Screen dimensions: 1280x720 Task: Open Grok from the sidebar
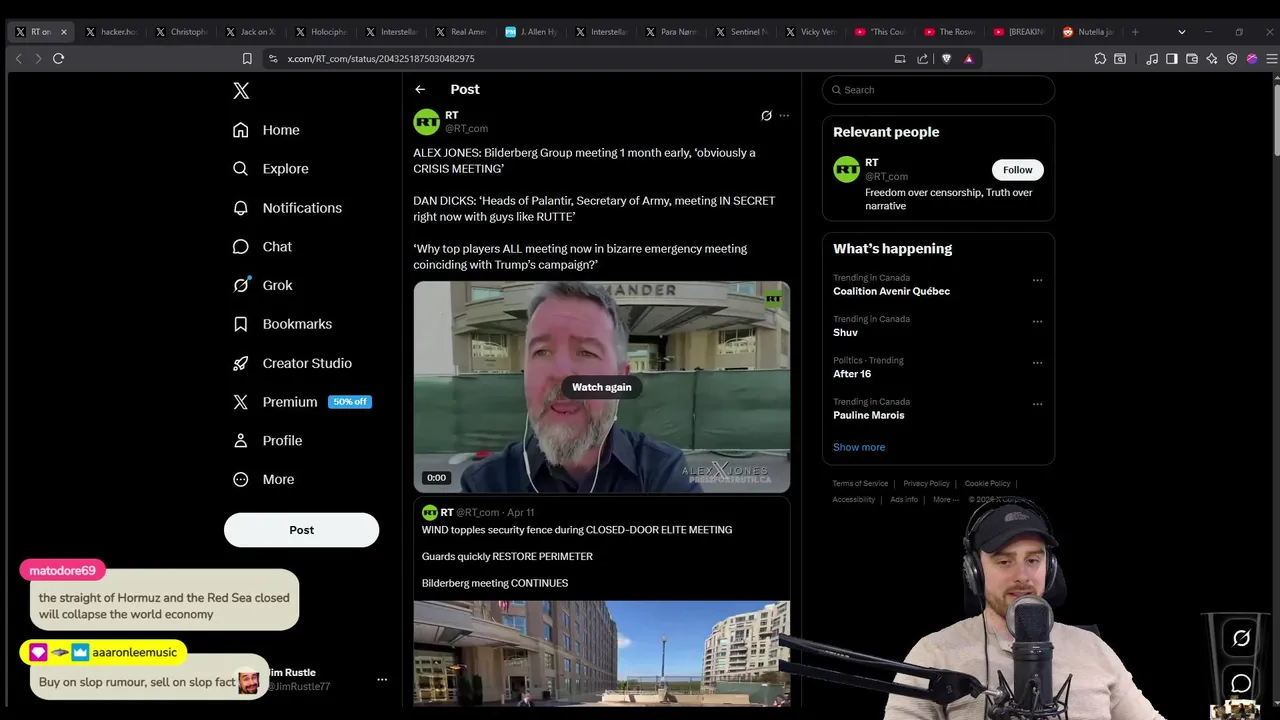pos(262,285)
